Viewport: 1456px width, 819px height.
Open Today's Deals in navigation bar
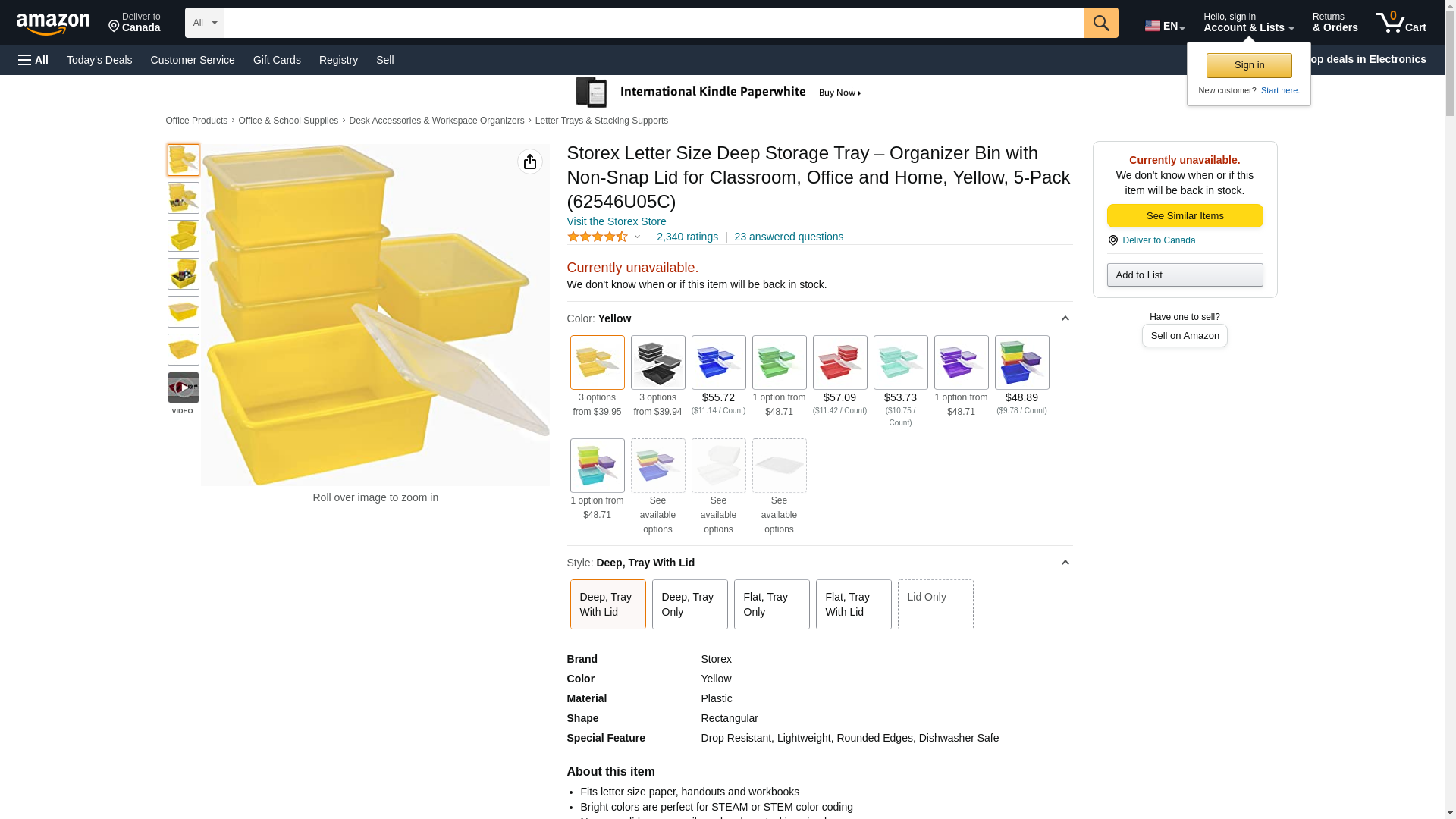pos(99,60)
